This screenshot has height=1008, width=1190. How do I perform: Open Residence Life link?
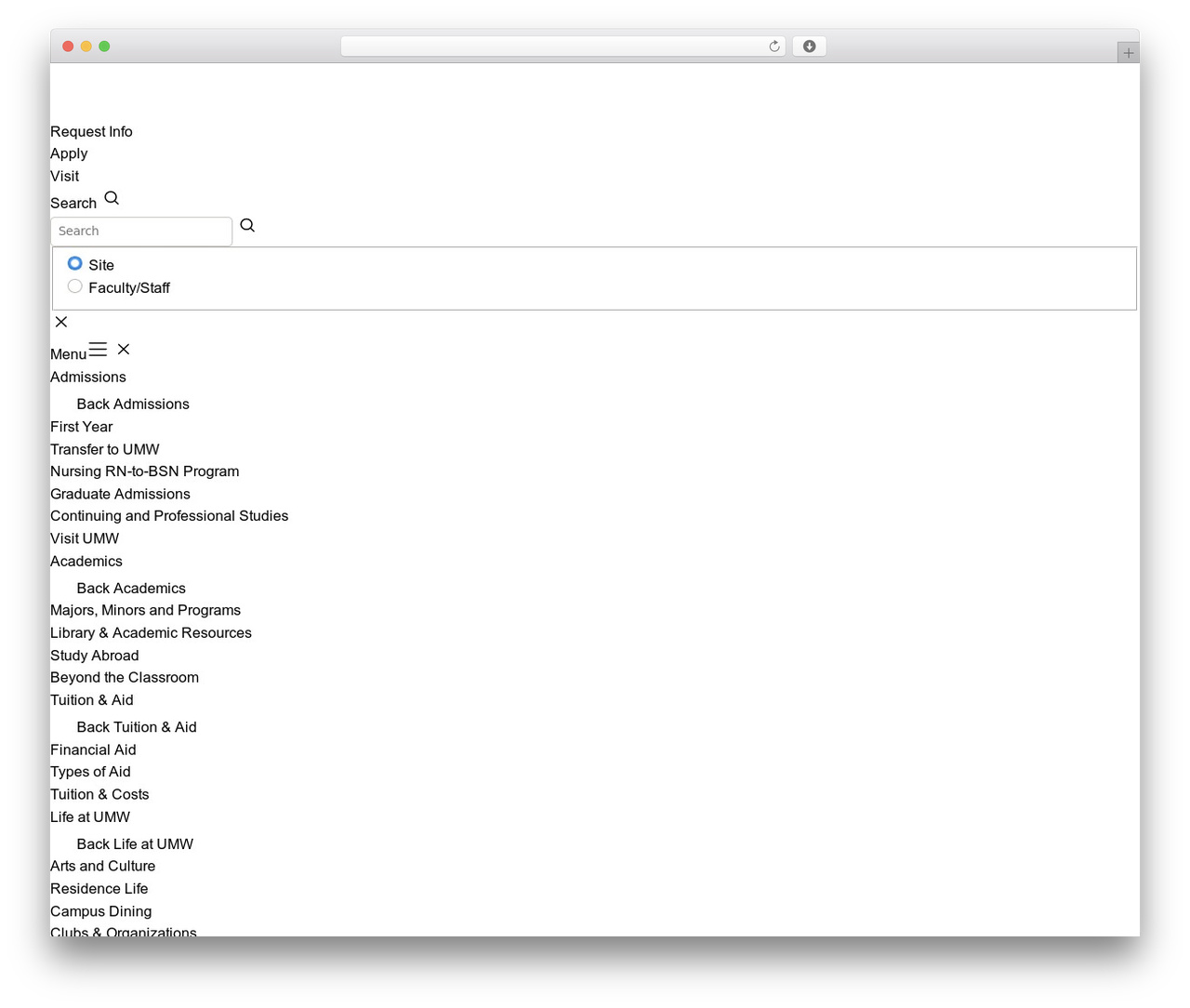coord(99,889)
